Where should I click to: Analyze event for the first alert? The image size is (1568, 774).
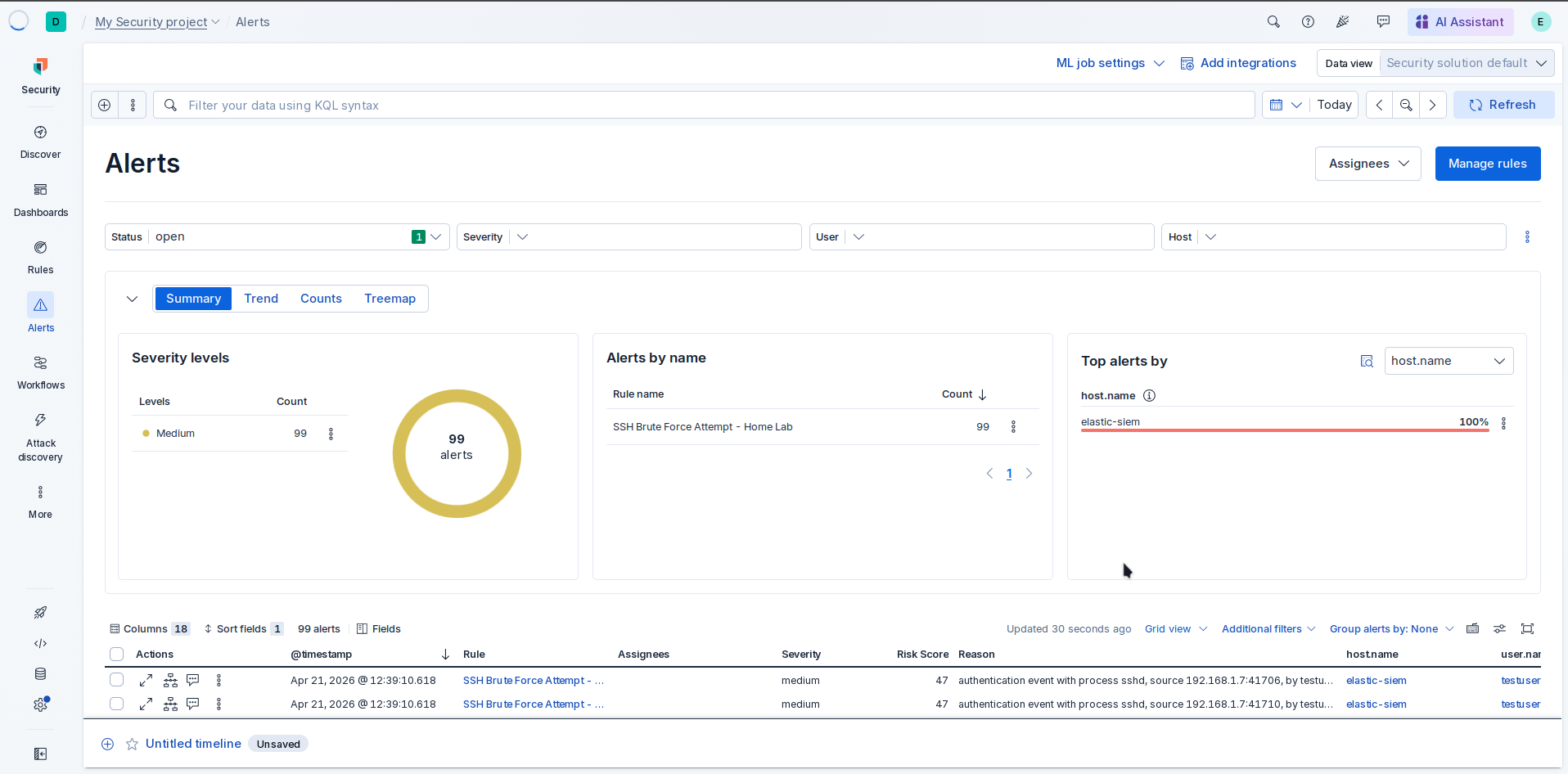pyautogui.click(x=170, y=681)
